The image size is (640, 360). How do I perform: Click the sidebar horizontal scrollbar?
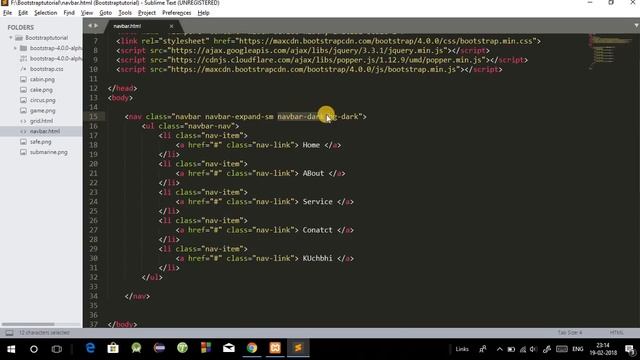click(x=28, y=324)
